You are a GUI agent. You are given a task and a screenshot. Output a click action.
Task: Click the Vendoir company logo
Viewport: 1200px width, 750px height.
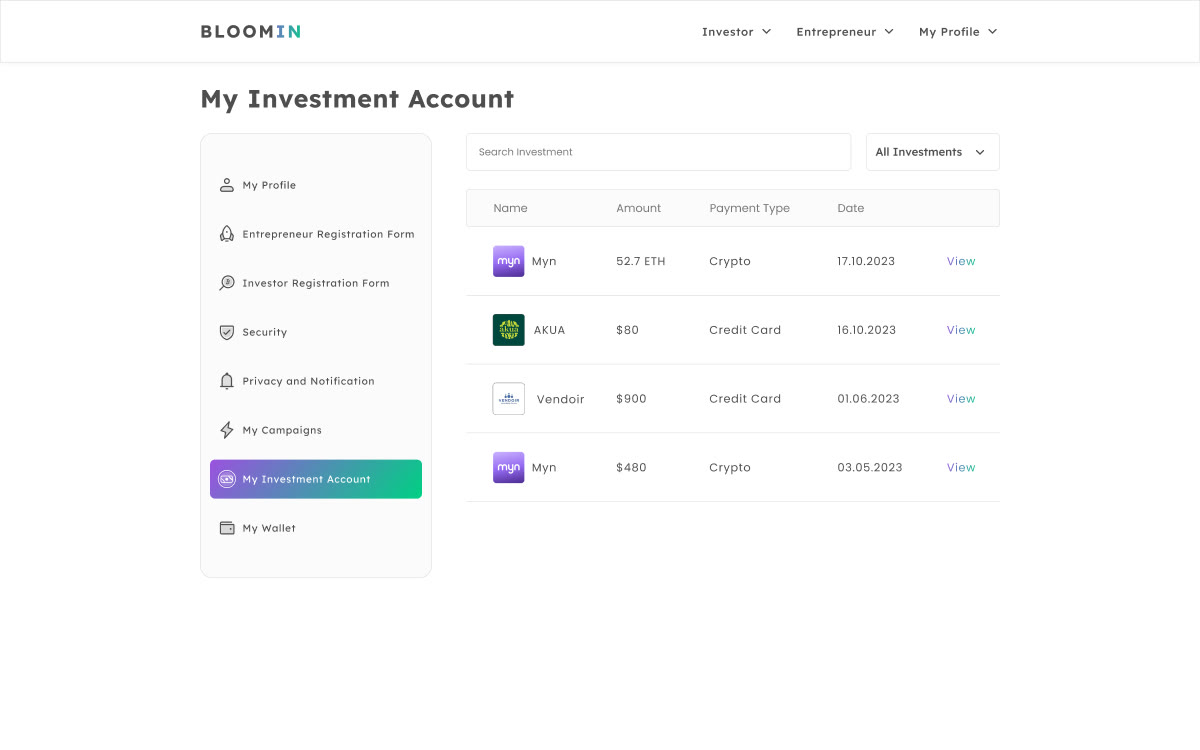point(508,398)
